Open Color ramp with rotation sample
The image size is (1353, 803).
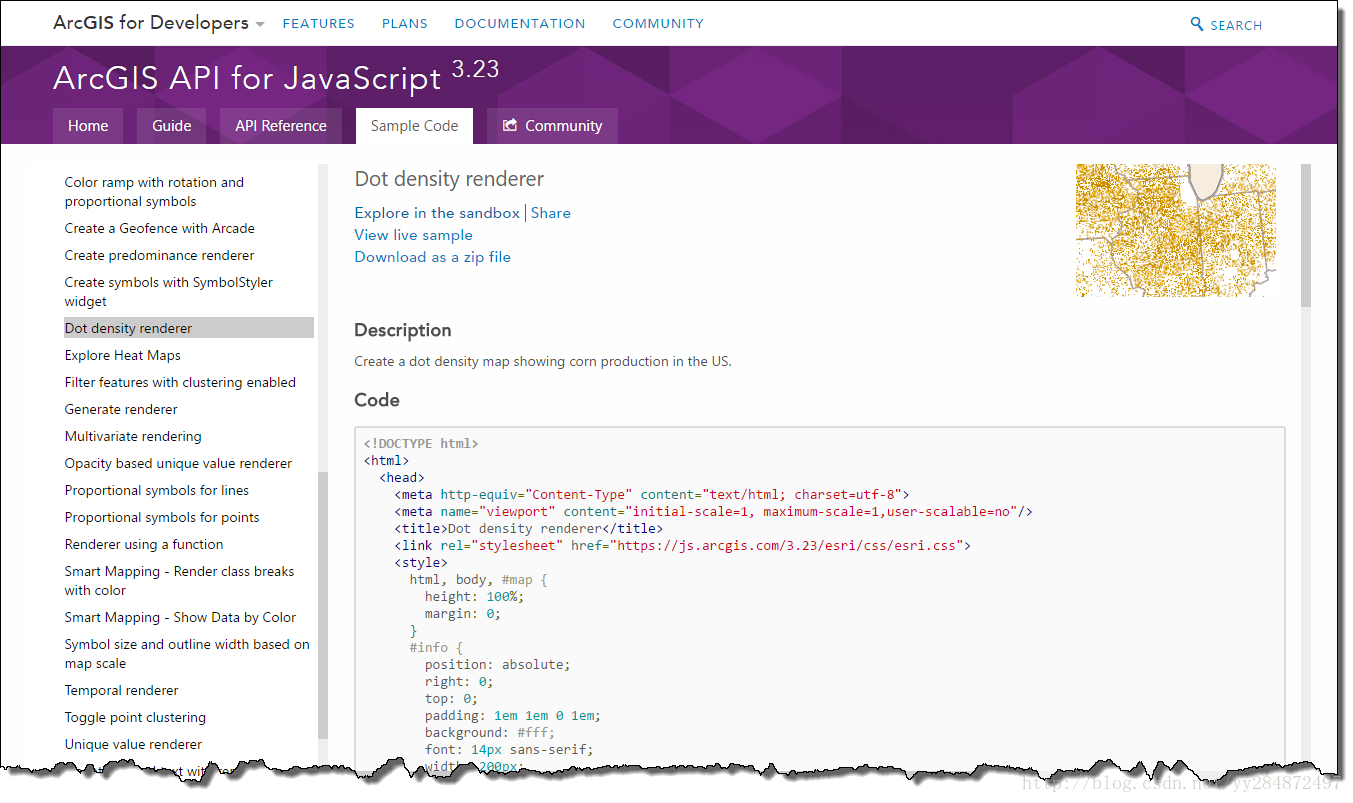point(154,192)
